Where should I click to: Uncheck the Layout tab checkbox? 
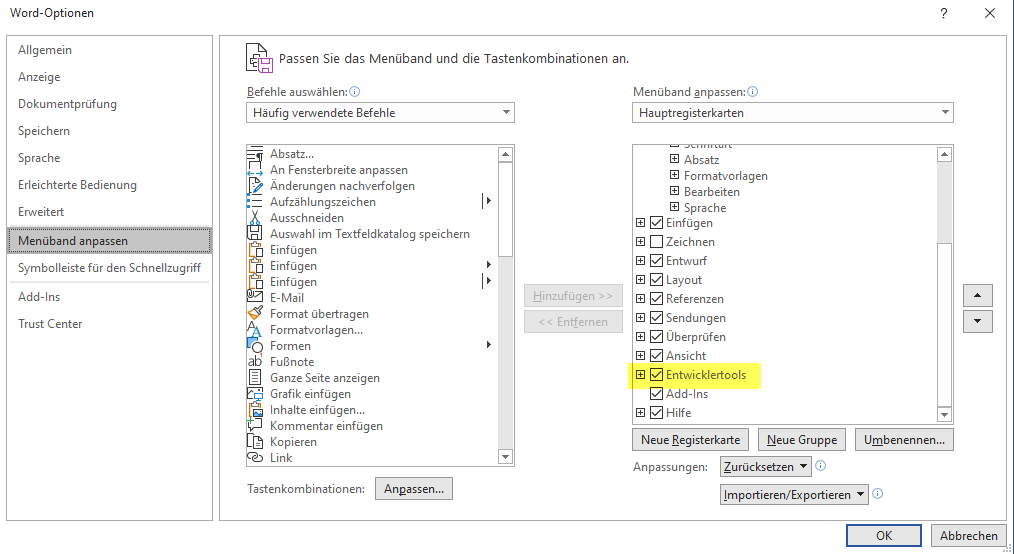pos(656,280)
